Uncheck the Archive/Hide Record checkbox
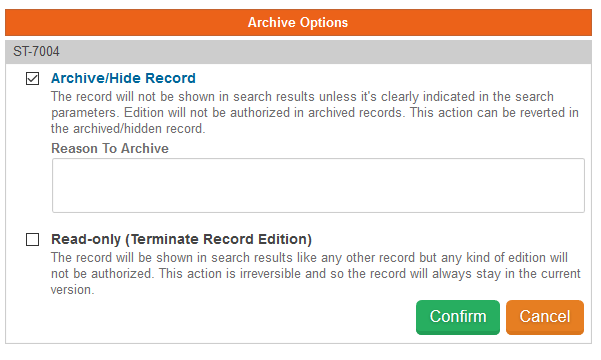Image resolution: width=601 pixels, height=360 pixels. [33, 79]
